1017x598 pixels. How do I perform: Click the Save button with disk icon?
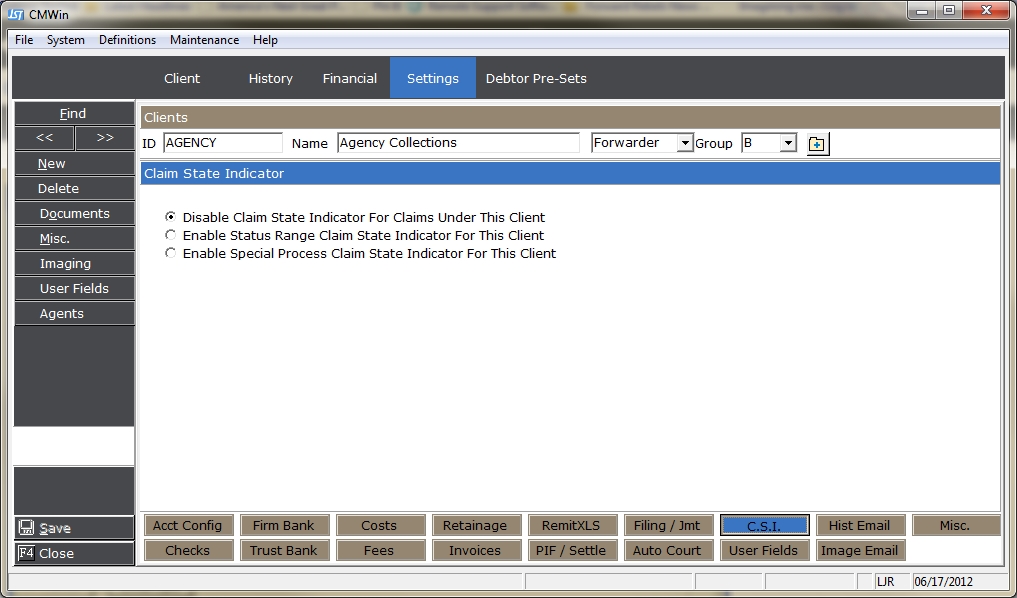(74, 528)
